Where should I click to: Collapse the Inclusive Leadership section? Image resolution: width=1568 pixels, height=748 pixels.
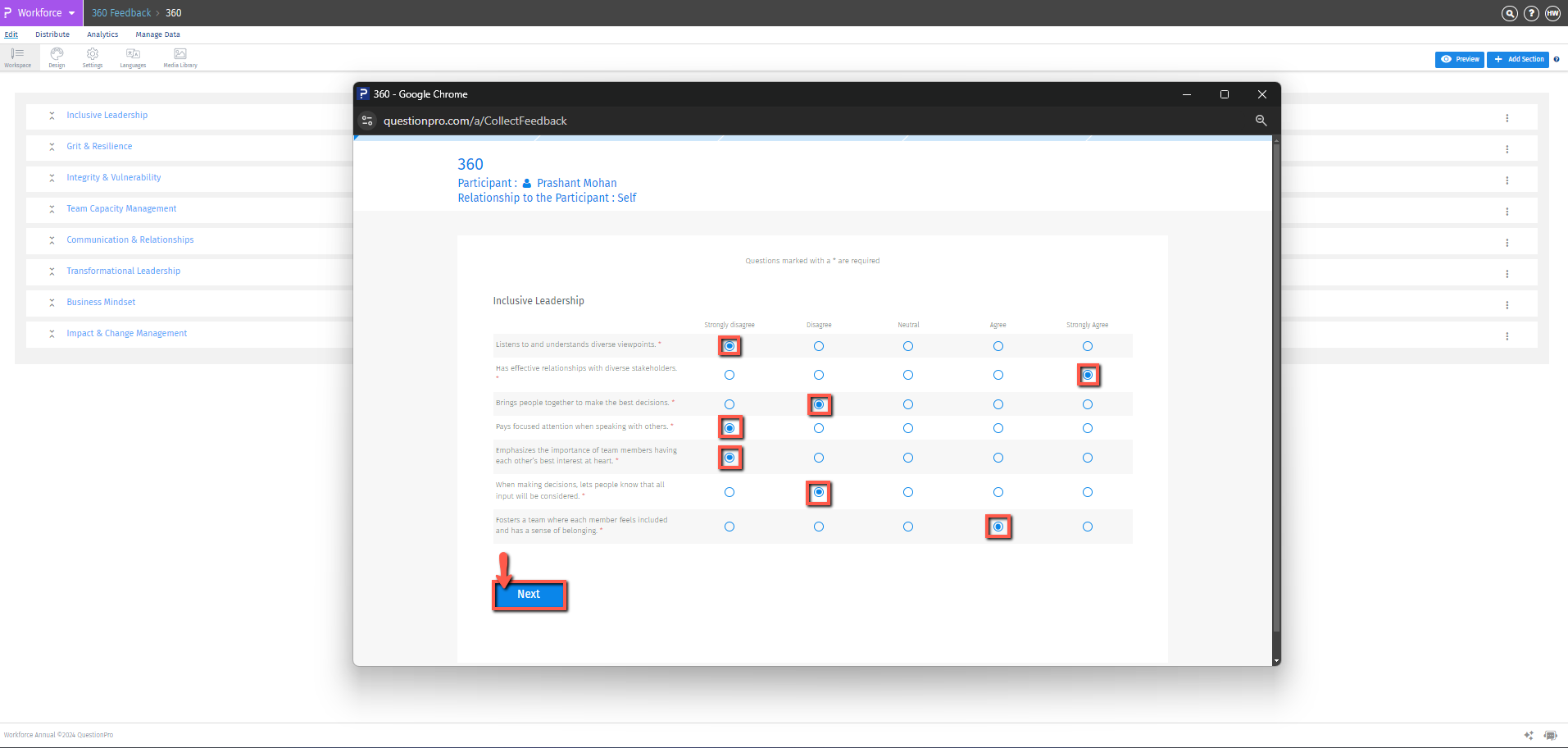click(52, 116)
